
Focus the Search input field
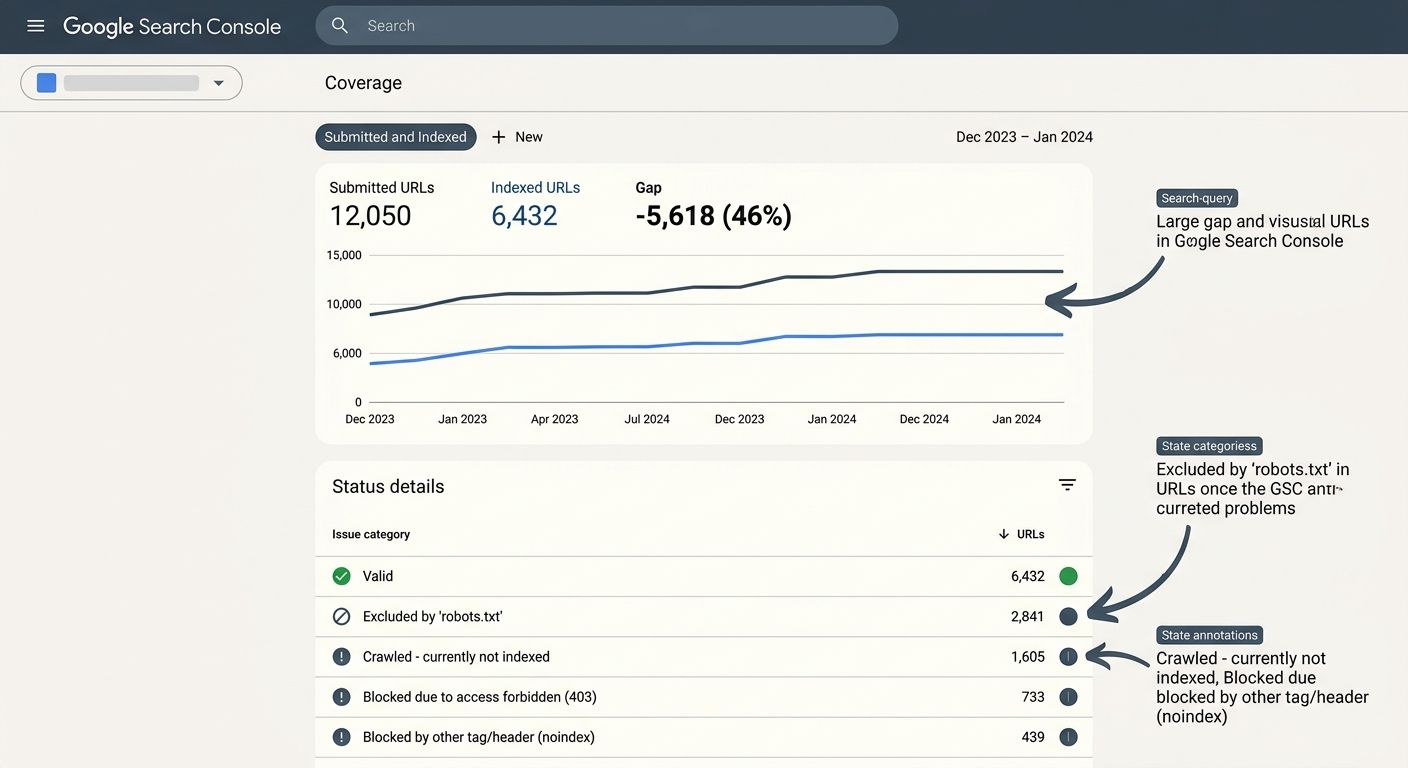606,26
